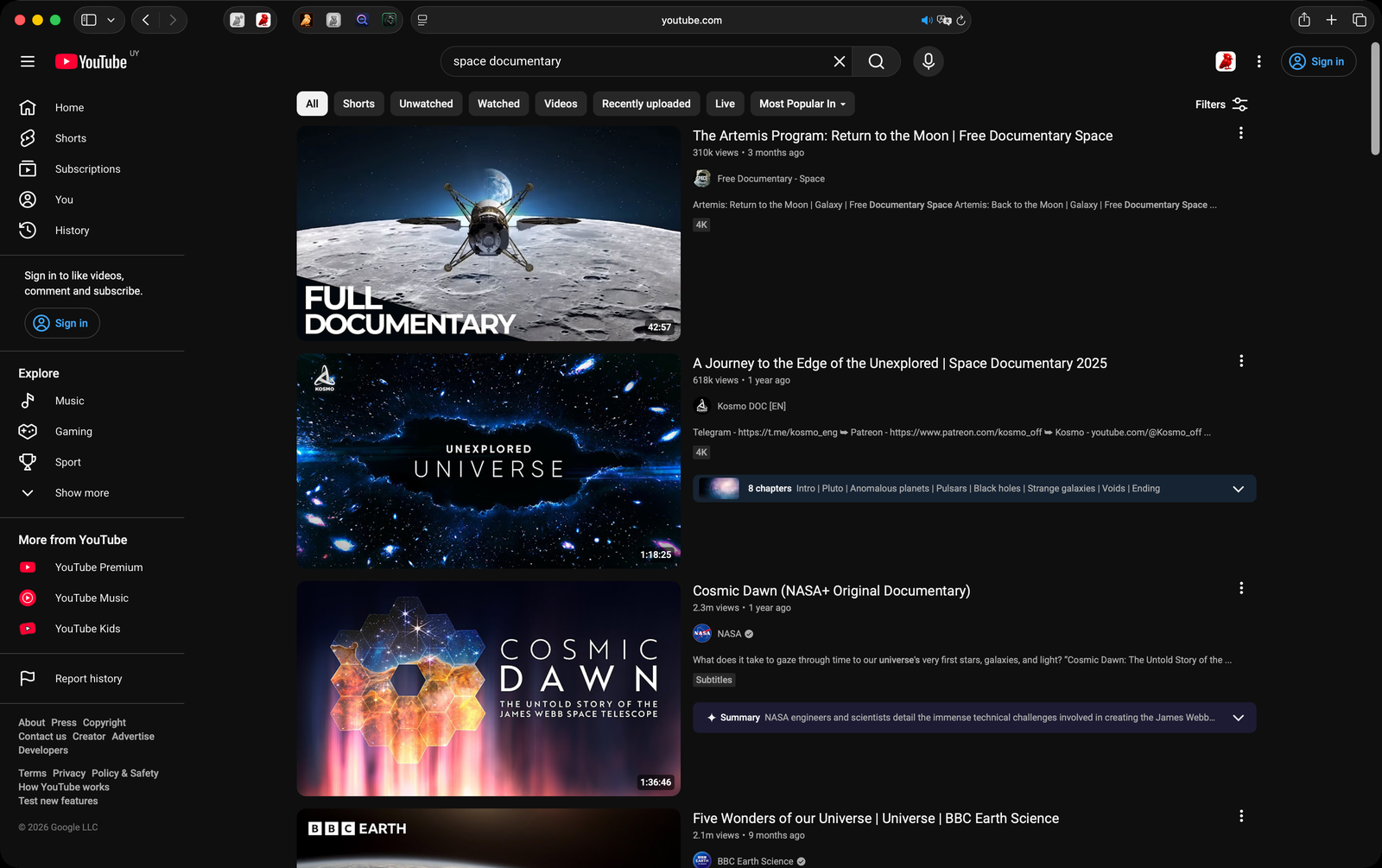The image size is (1382, 868).
Task: Start voice search with microphone
Action: coord(929,61)
